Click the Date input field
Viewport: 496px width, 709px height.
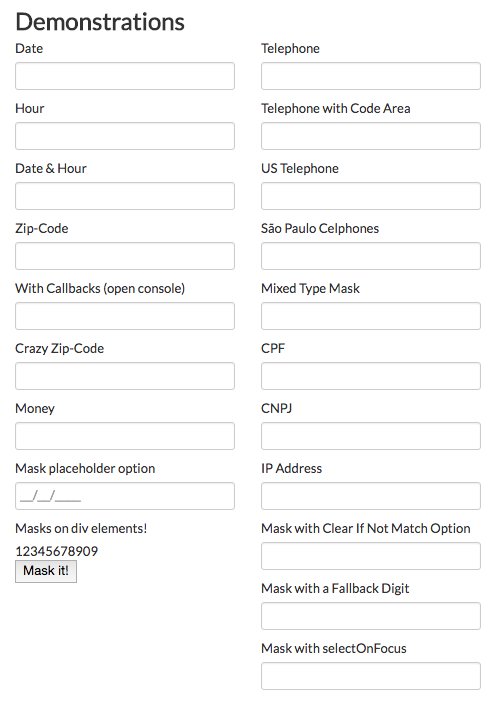(125, 76)
